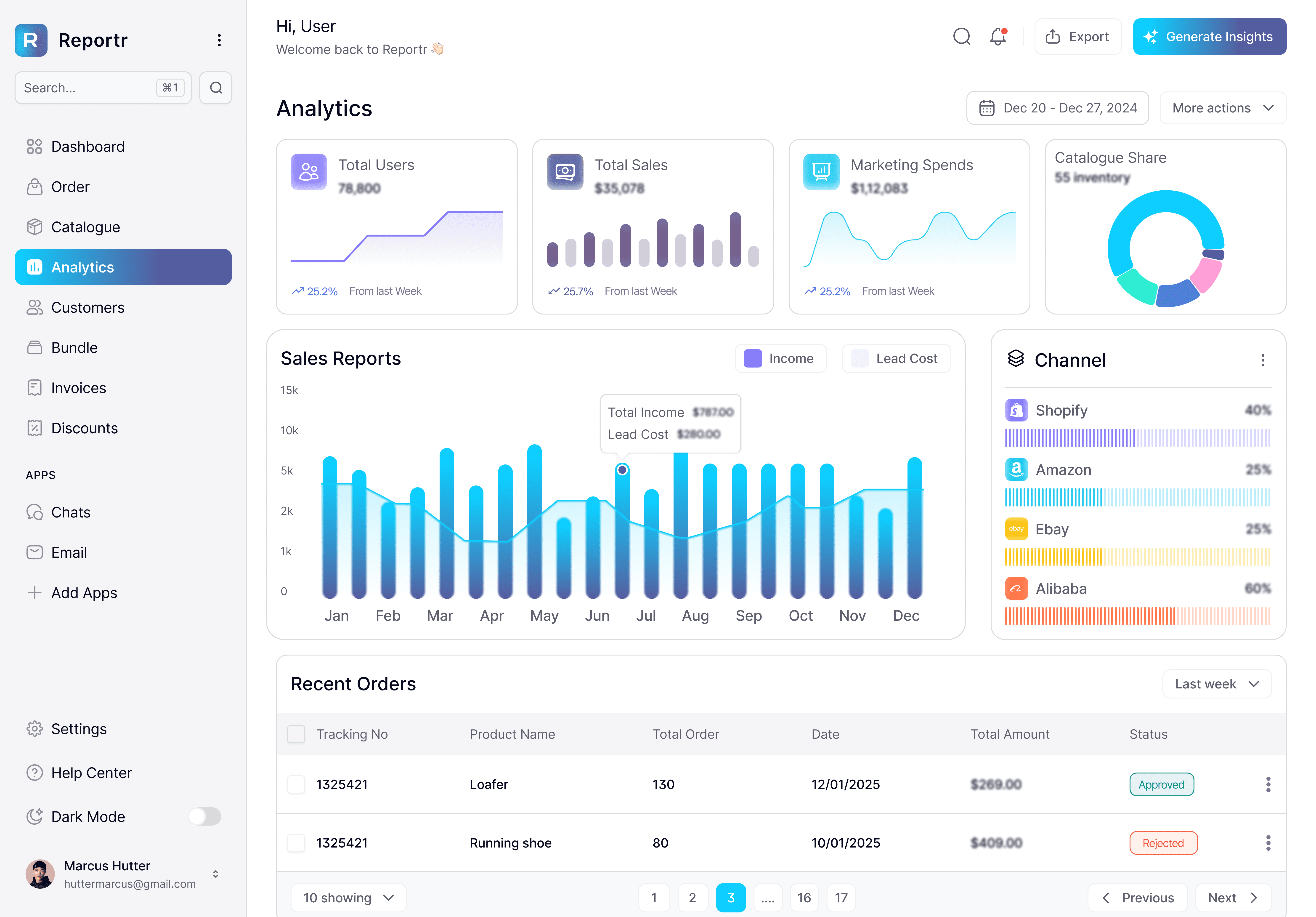Open Discounts in the sidebar
The height and width of the screenshot is (917, 1316).
click(123, 428)
